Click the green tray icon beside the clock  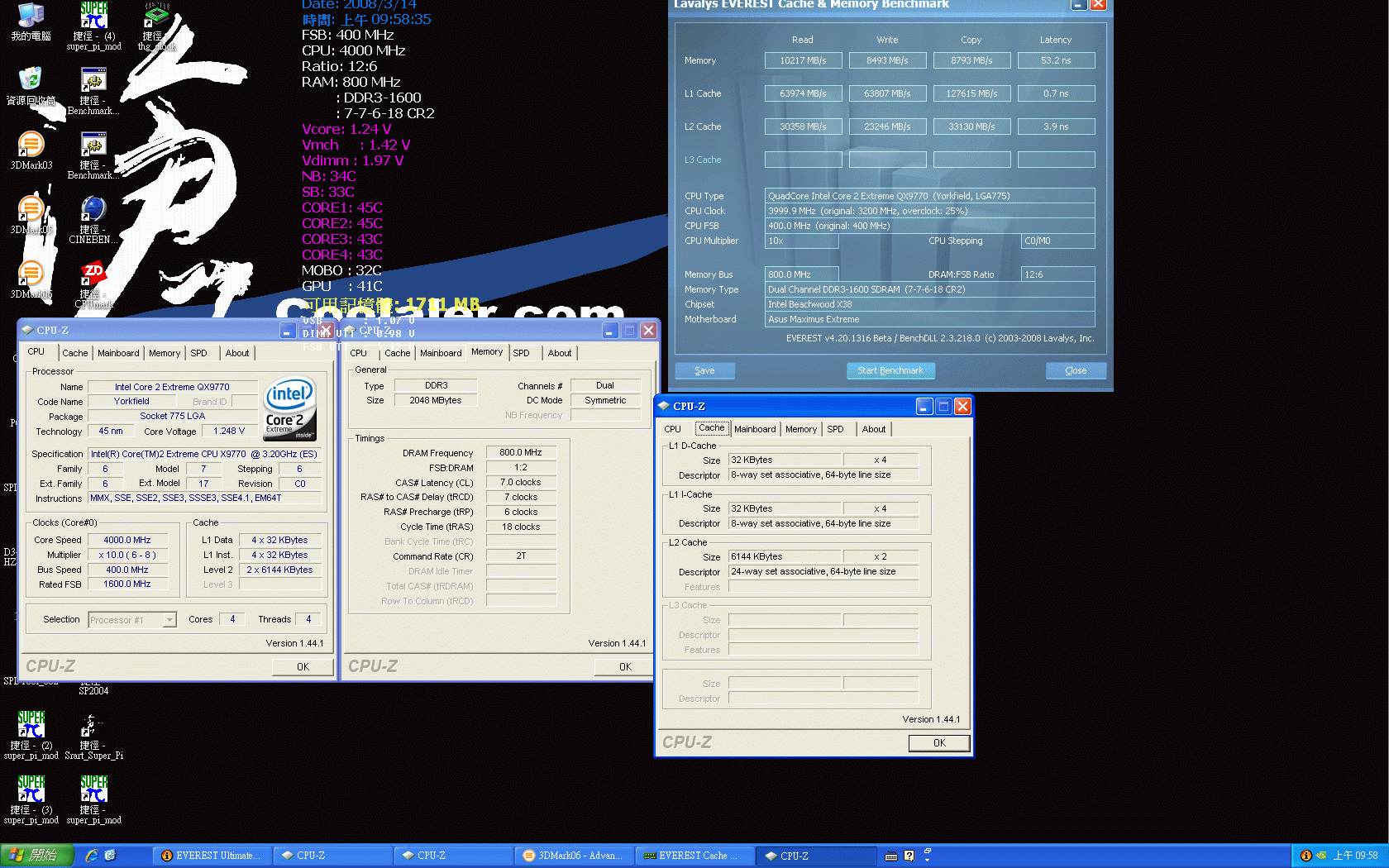1321,856
